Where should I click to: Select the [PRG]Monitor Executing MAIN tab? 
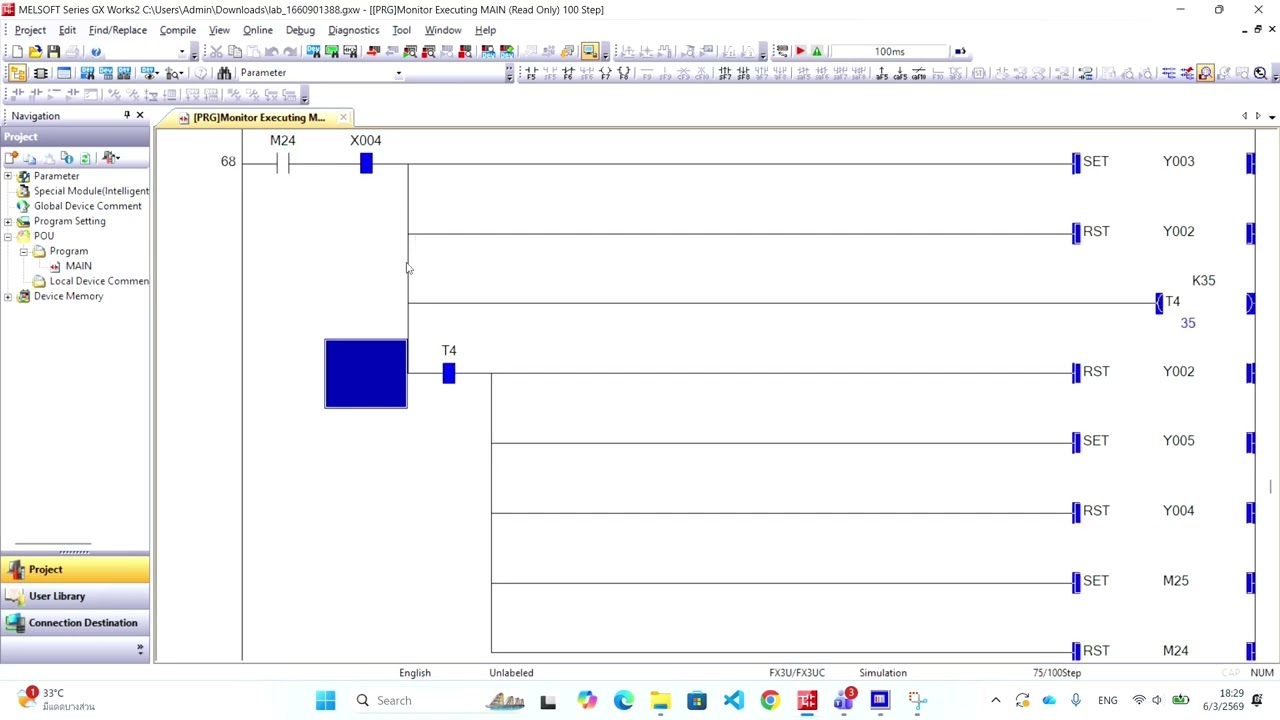pos(258,118)
